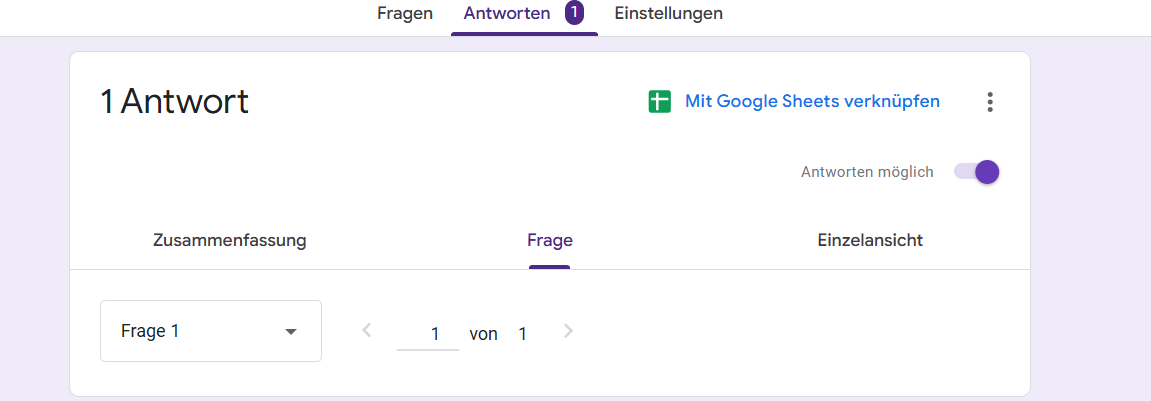Click the Mit Google Sheets verknüpfen link

(812, 102)
